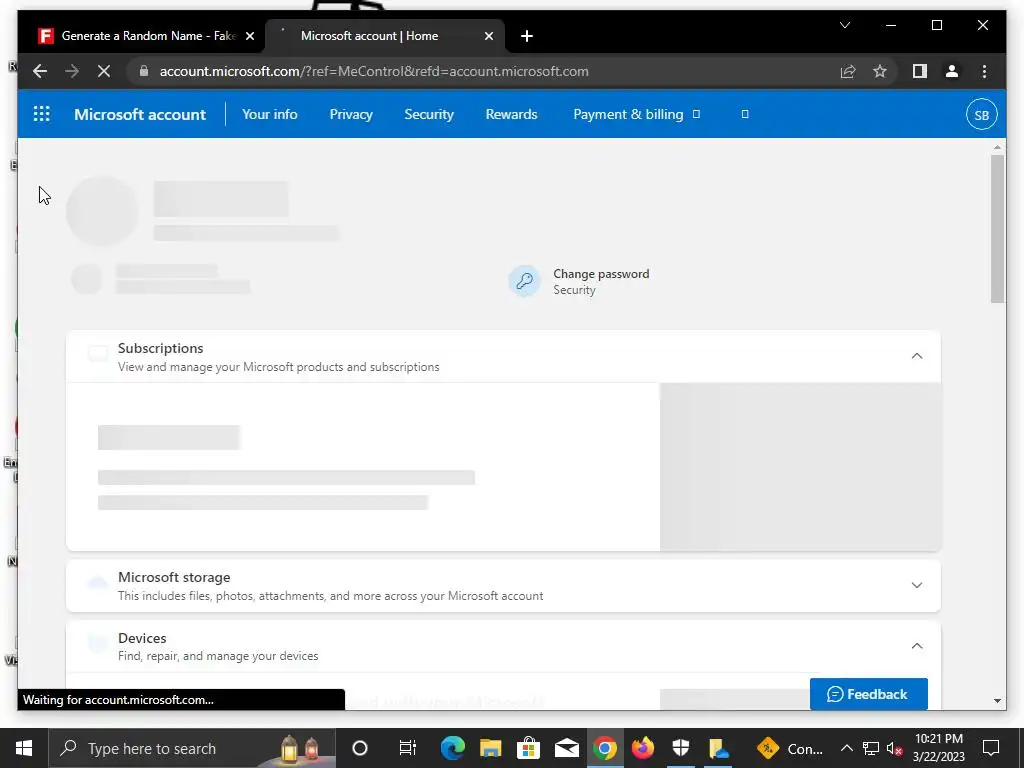
Task: Click the Subscriptions heading
Action: click(160, 348)
